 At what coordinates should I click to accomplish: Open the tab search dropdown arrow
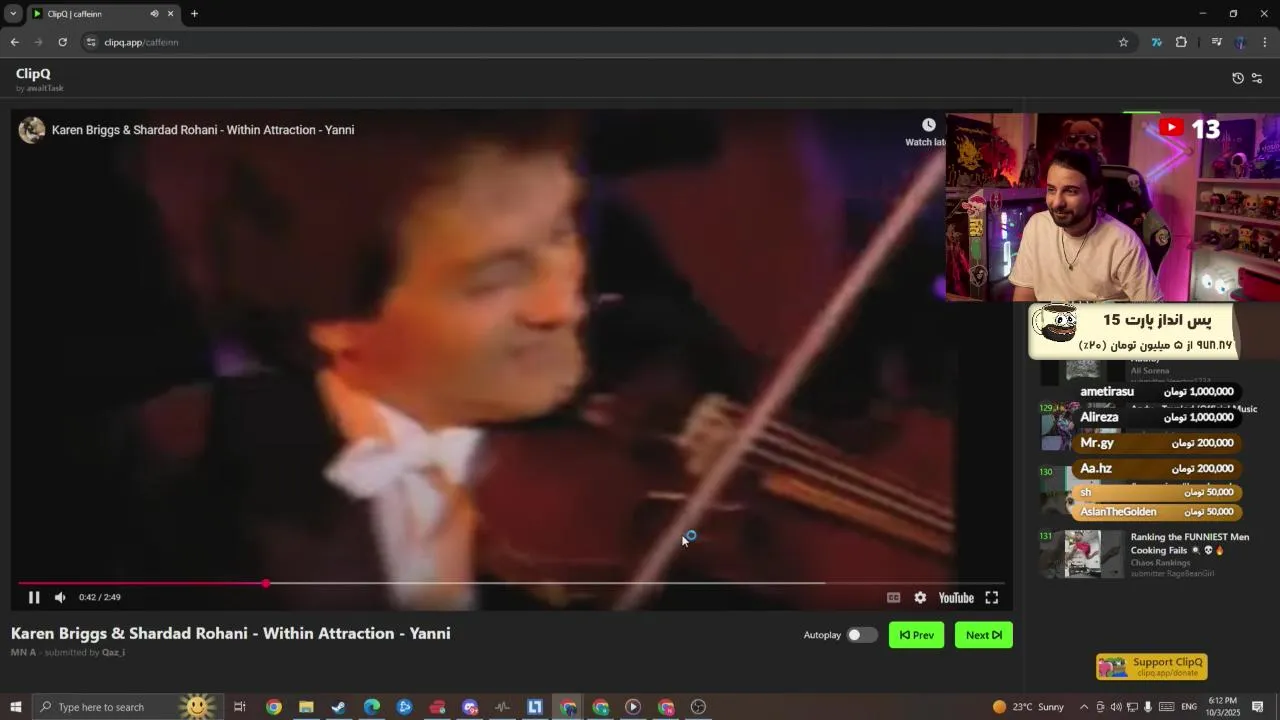click(x=13, y=14)
